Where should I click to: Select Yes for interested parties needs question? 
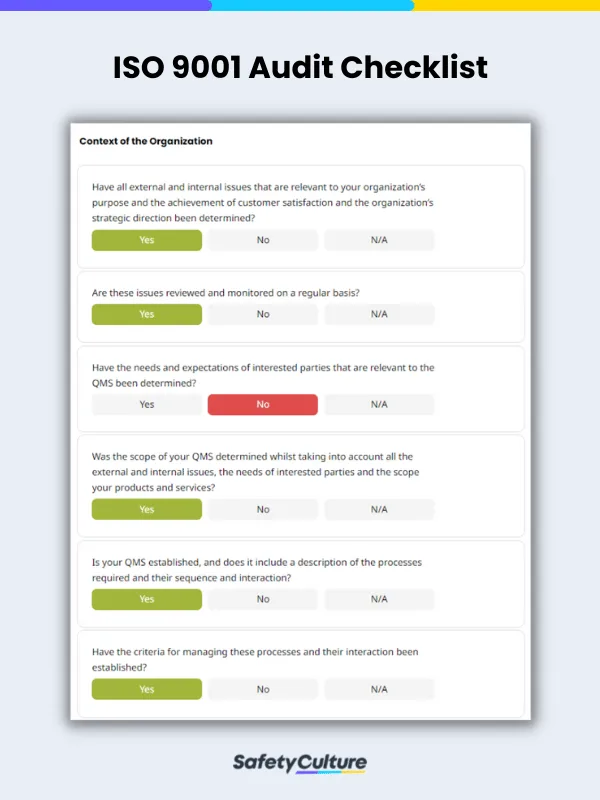coord(146,404)
